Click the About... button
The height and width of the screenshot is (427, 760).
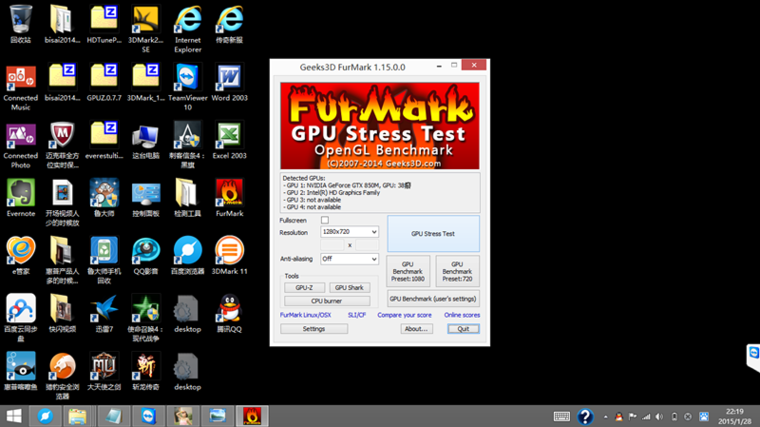point(416,329)
